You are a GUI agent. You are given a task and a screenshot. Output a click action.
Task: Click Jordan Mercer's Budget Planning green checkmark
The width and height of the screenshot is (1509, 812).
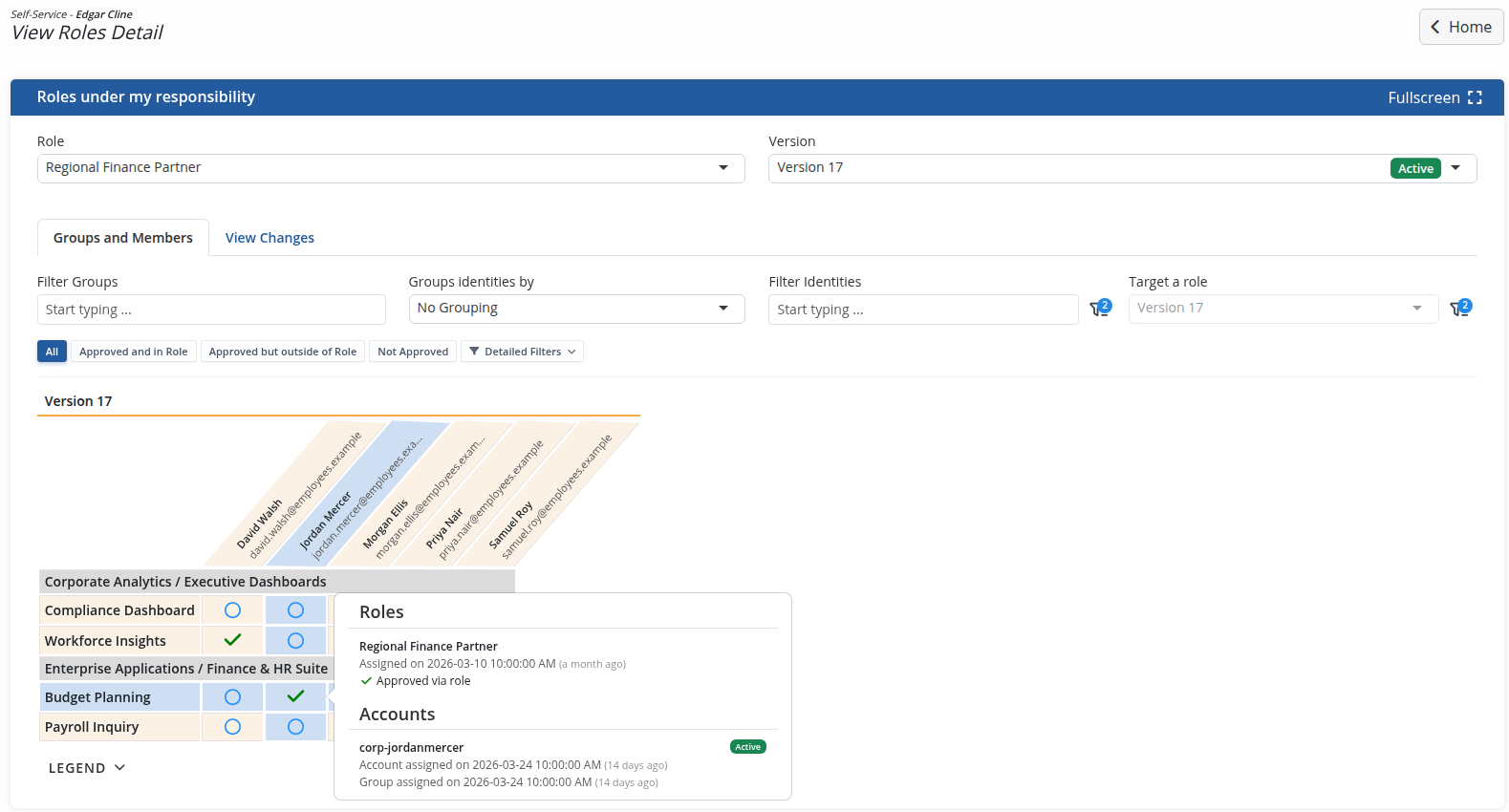click(295, 696)
